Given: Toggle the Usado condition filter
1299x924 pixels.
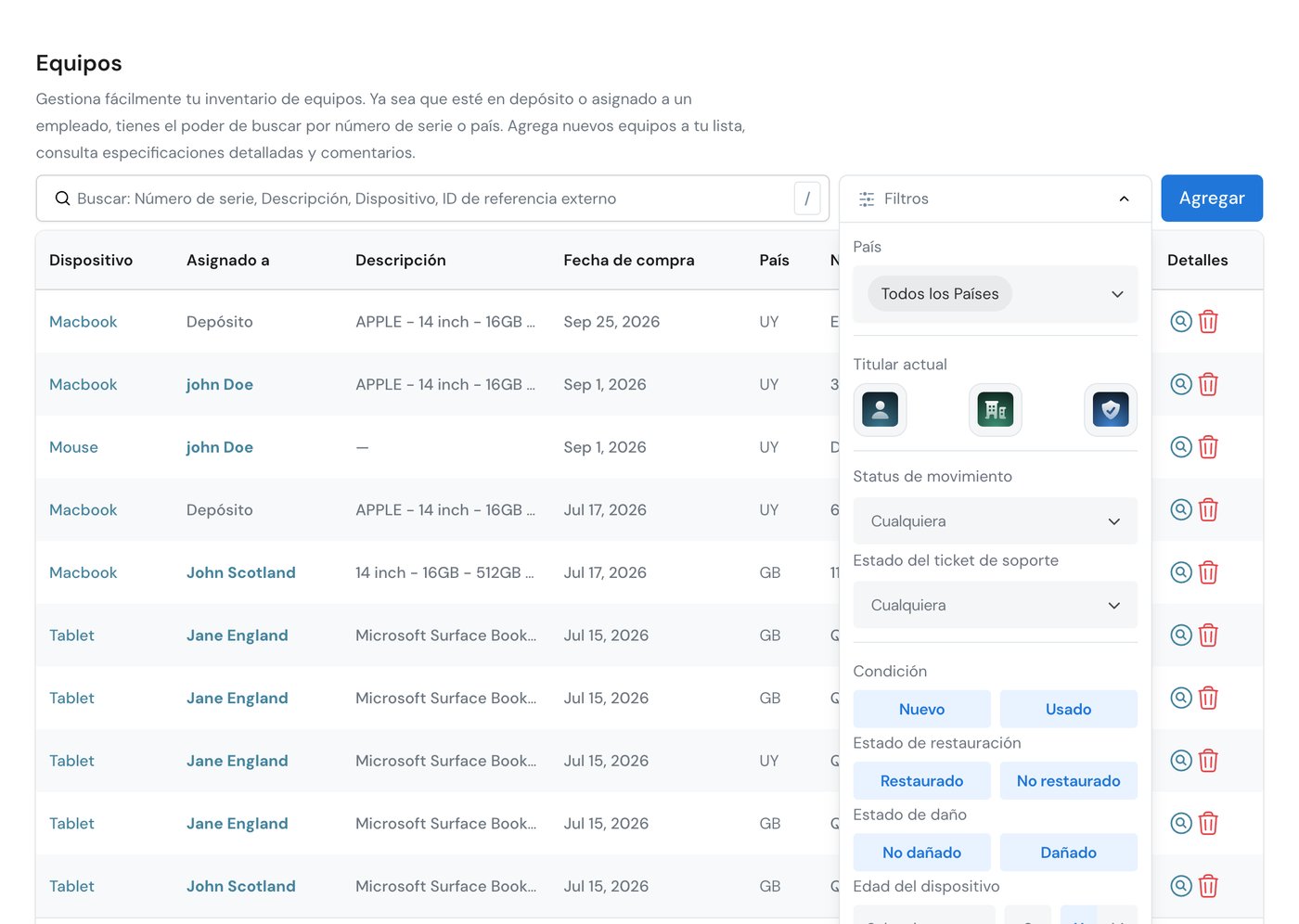Looking at the screenshot, I should tap(1068, 709).
